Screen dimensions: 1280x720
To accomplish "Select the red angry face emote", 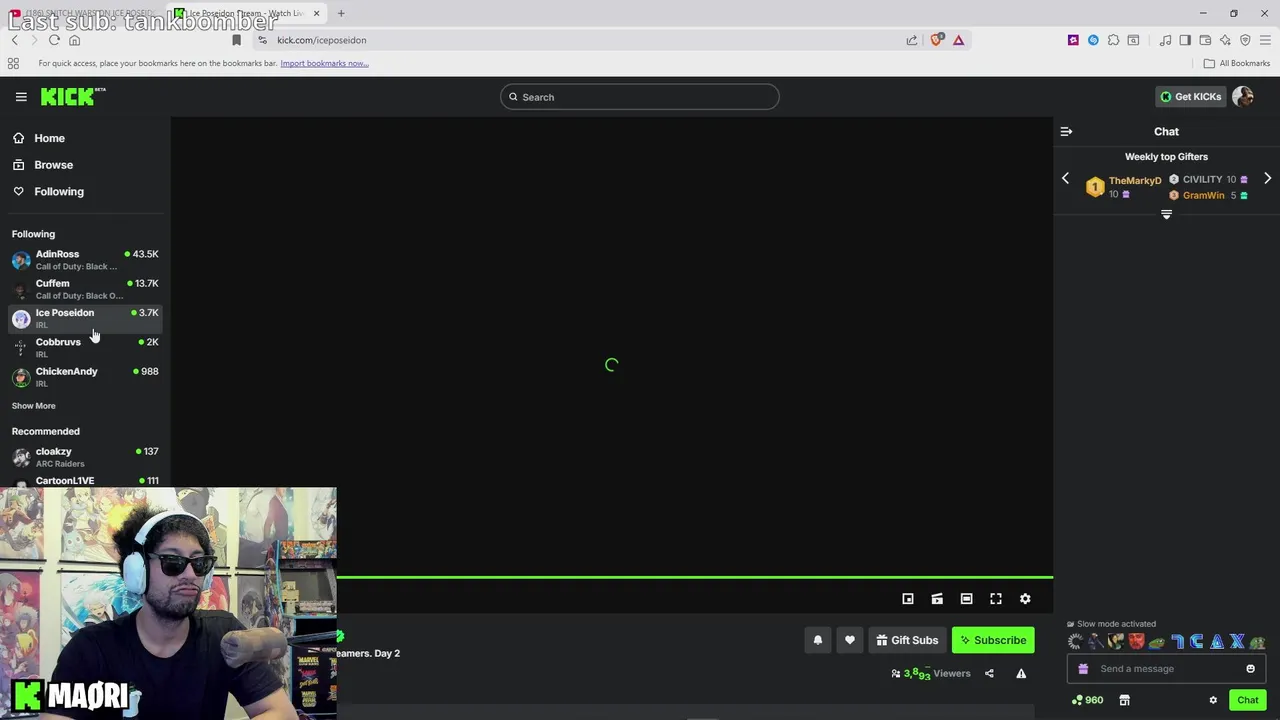I will point(1136,642).
